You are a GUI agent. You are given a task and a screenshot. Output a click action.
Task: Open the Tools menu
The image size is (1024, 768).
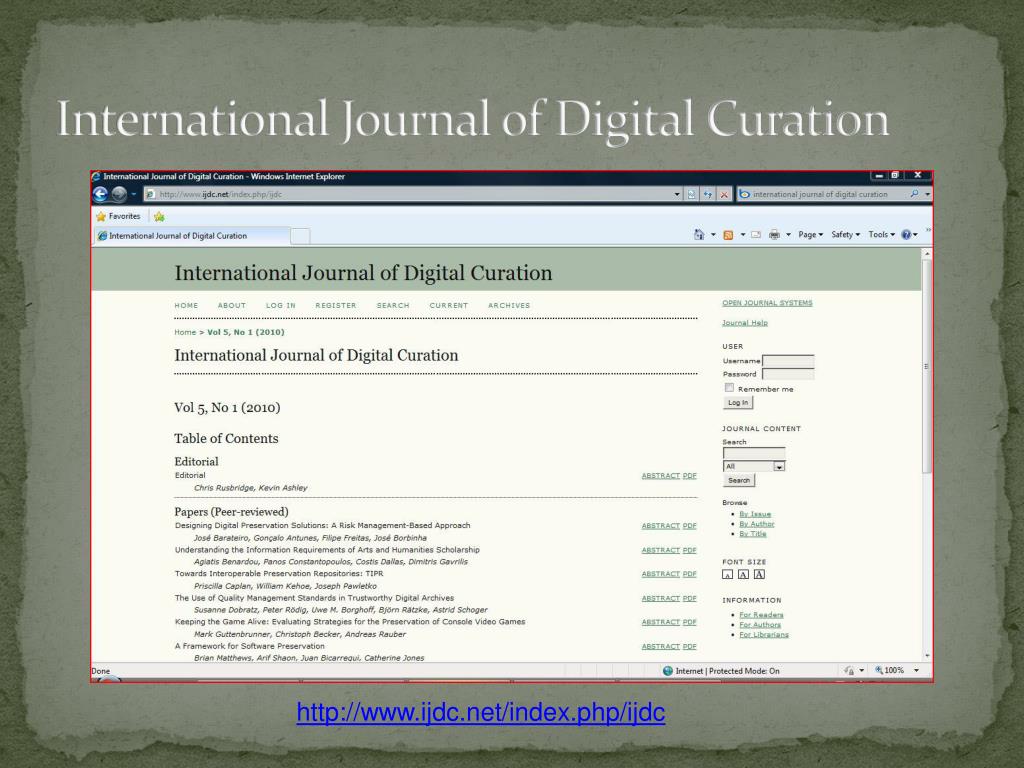click(x=882, y=234)
